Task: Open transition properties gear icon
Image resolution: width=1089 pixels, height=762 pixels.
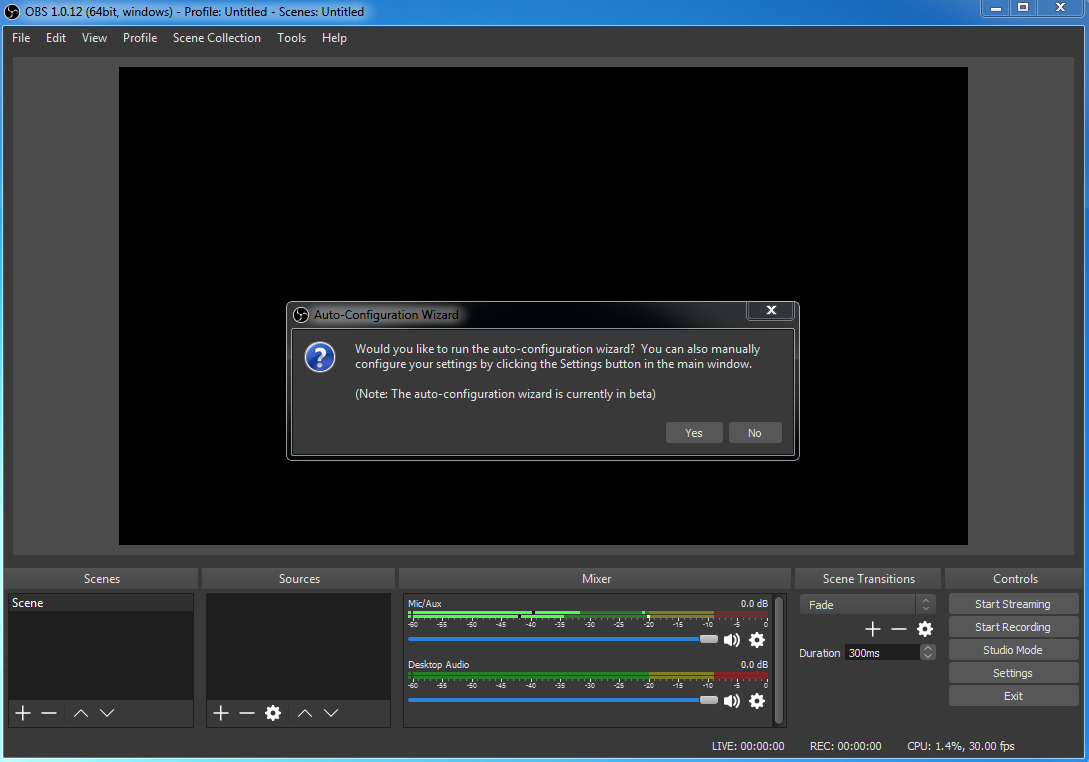Action: (x=925, y=629)
